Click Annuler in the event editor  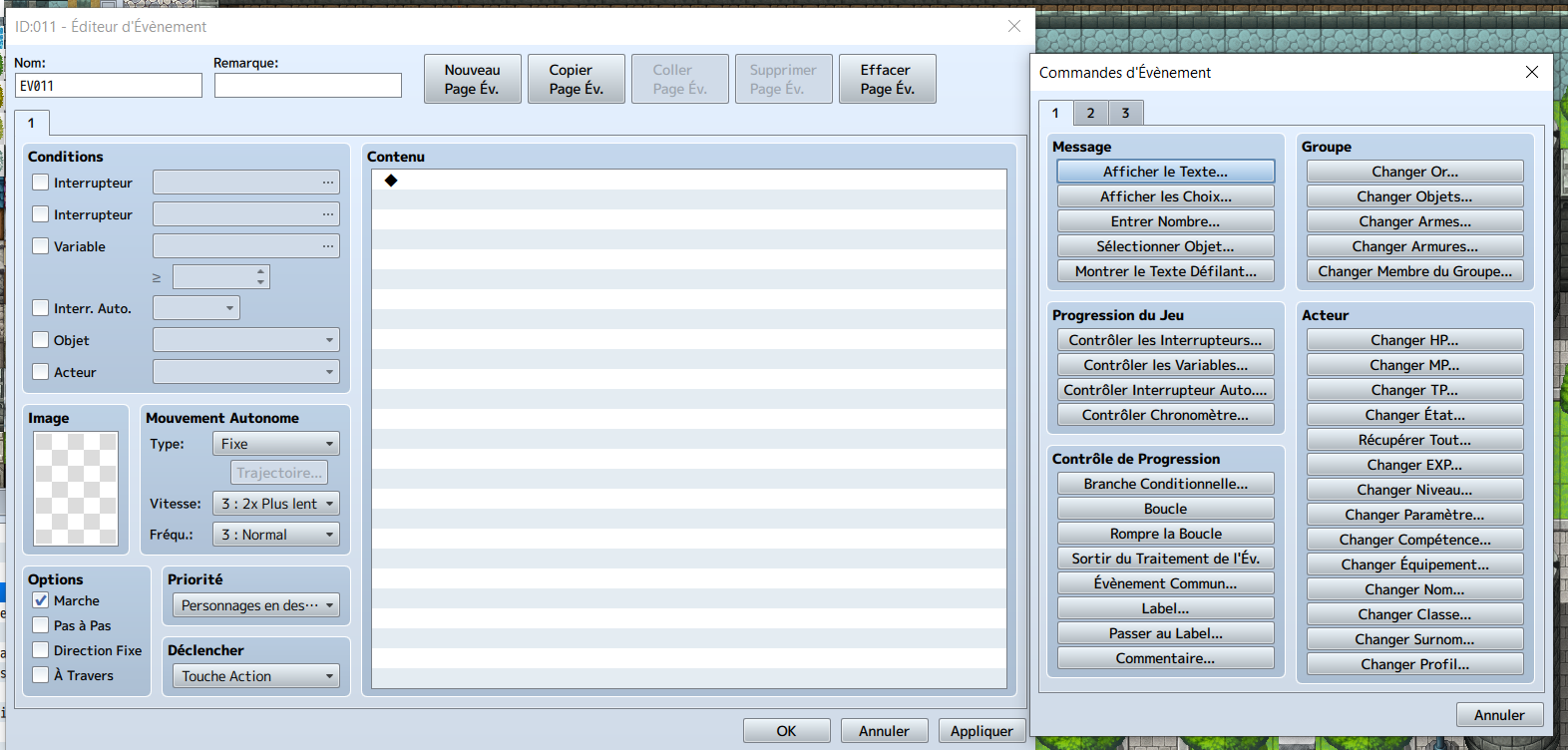tap(885, 731)
